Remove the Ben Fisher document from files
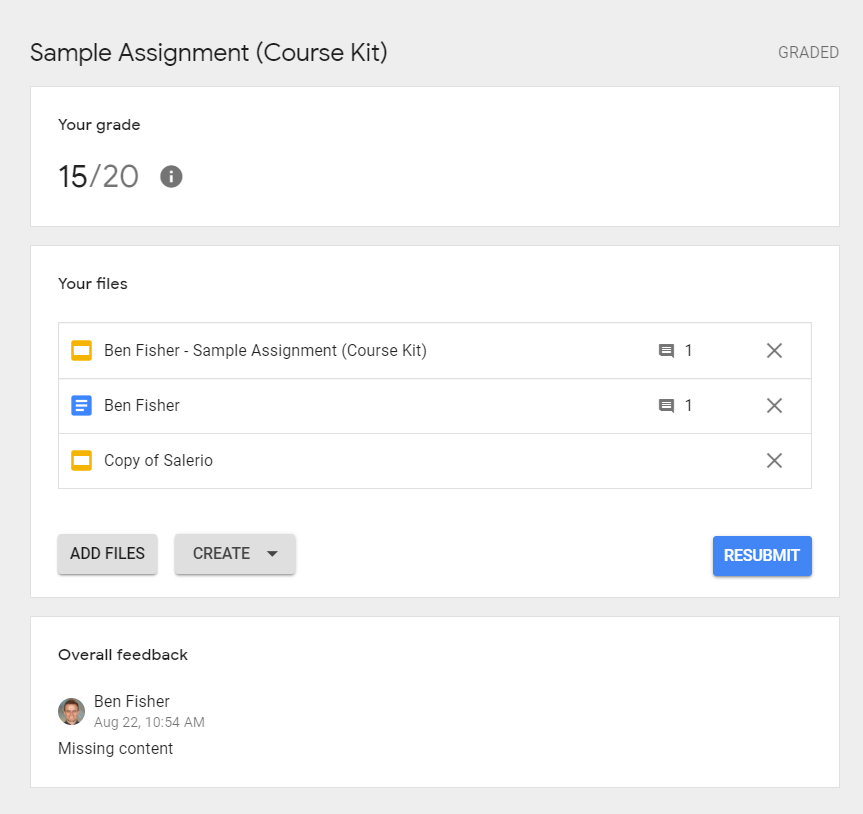The image size is (863, 814). point(774,406)
